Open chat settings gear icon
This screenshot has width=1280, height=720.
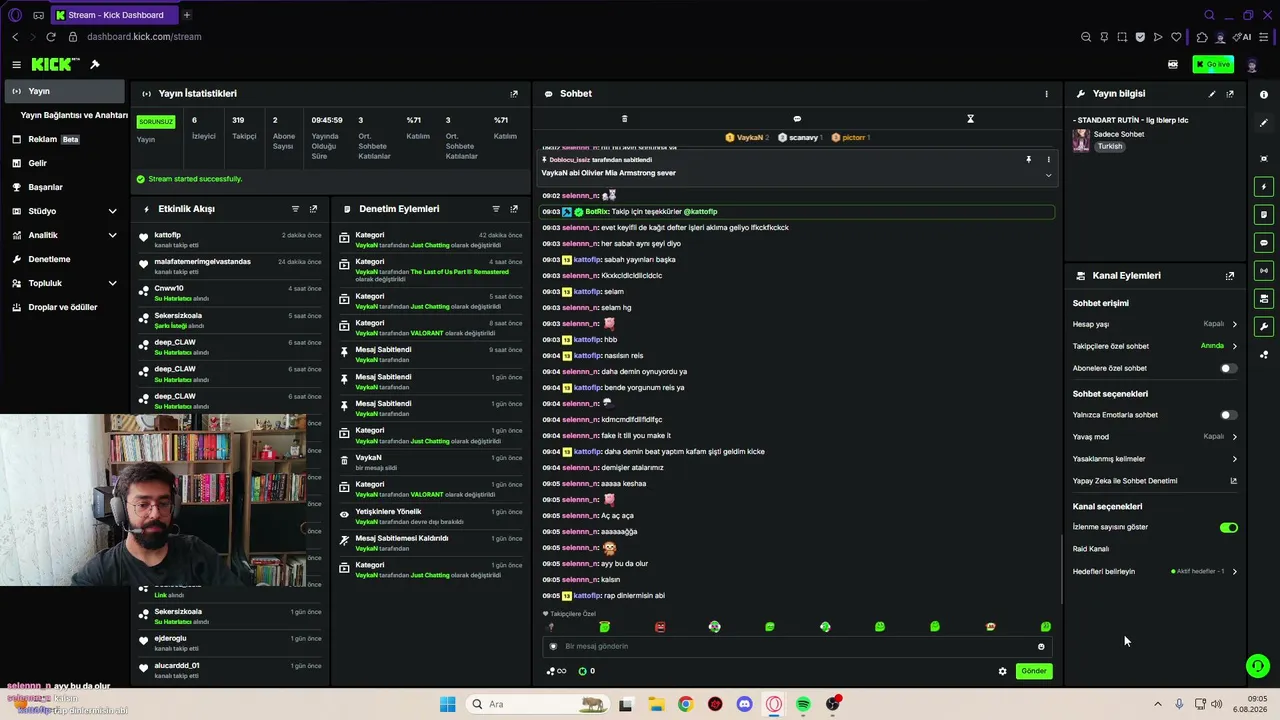[x=1003, y=671]
